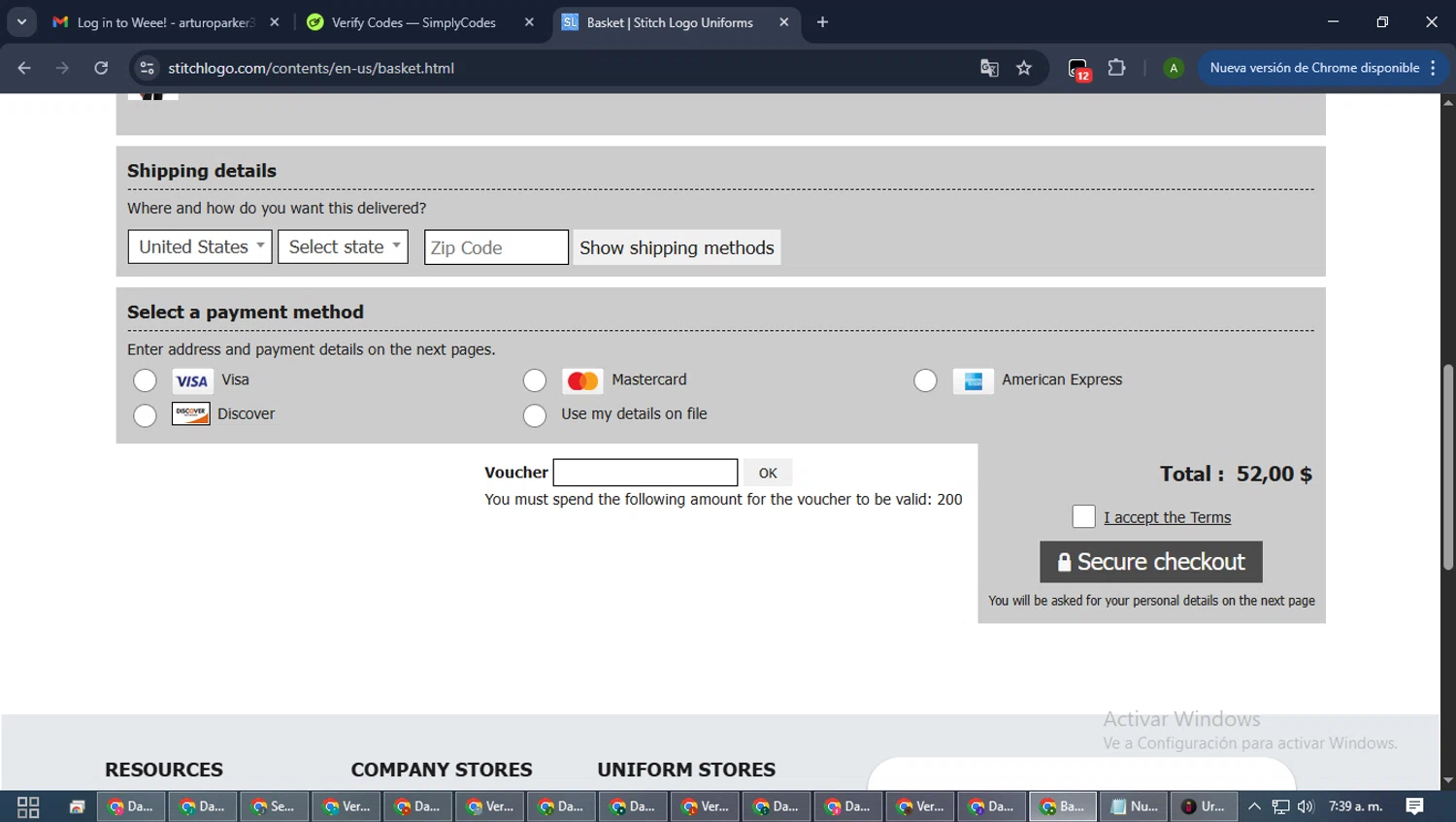
Task: Click the COMPANY STORES footer heading
Action: [442, 770]
